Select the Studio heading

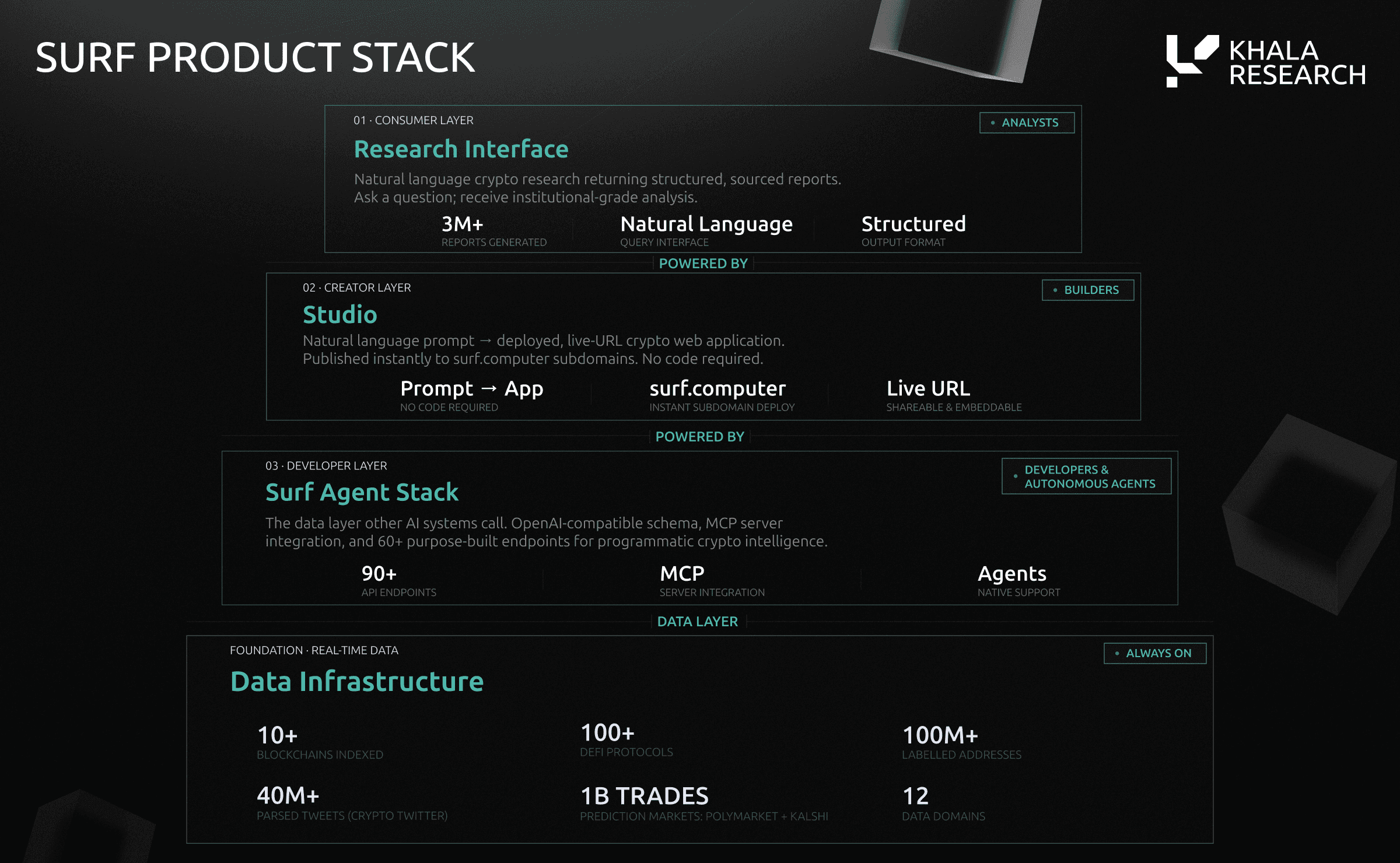[x=339, y=315]
